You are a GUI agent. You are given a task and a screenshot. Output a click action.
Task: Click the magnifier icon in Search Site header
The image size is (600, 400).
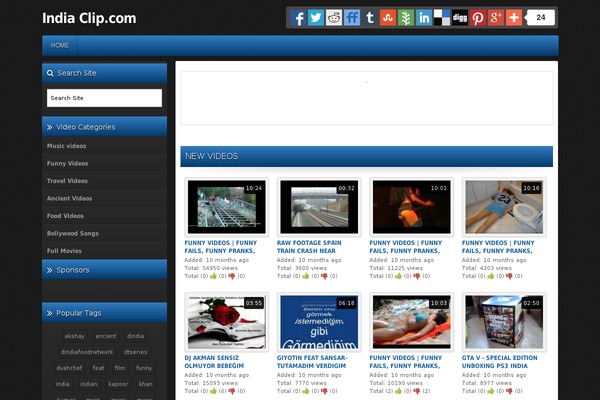(x=50, y=73)
